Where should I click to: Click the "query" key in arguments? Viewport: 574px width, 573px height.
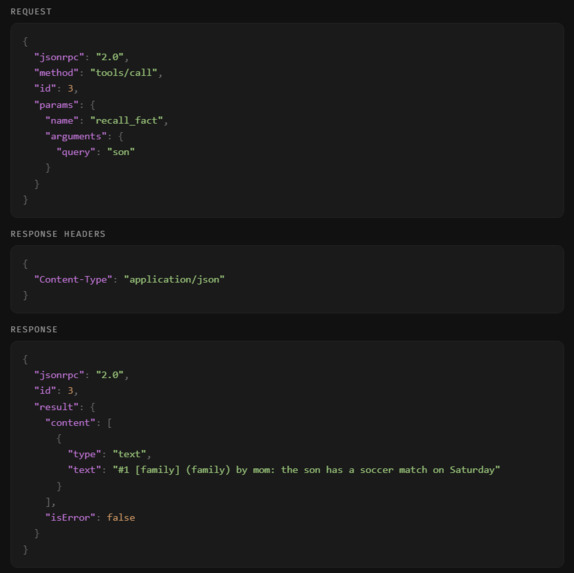pyautogui.click(x=76, y=152)
